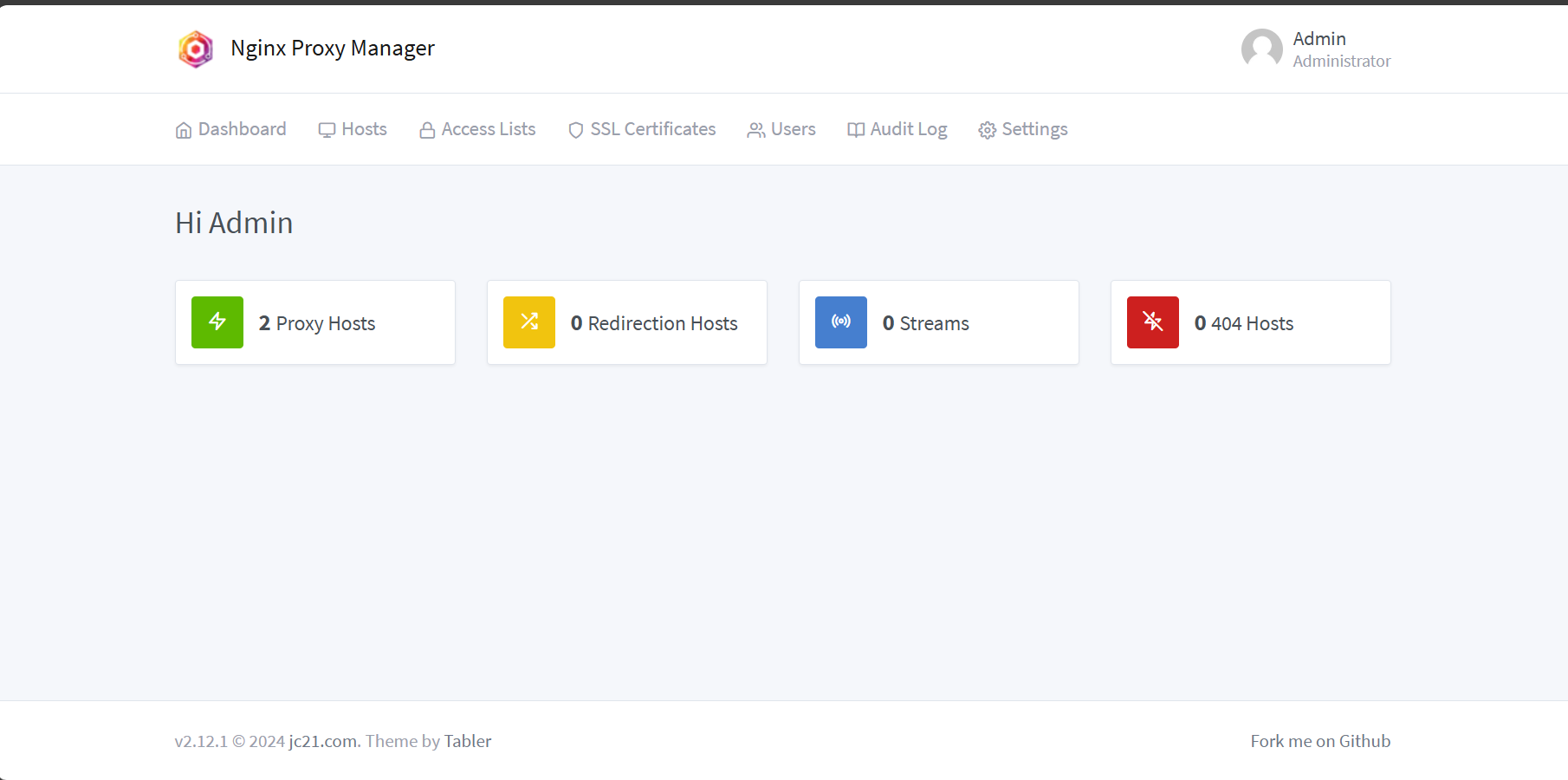Open the Settings tab
This screenshot has width=1568, height=780.
tap(1023, 129)
